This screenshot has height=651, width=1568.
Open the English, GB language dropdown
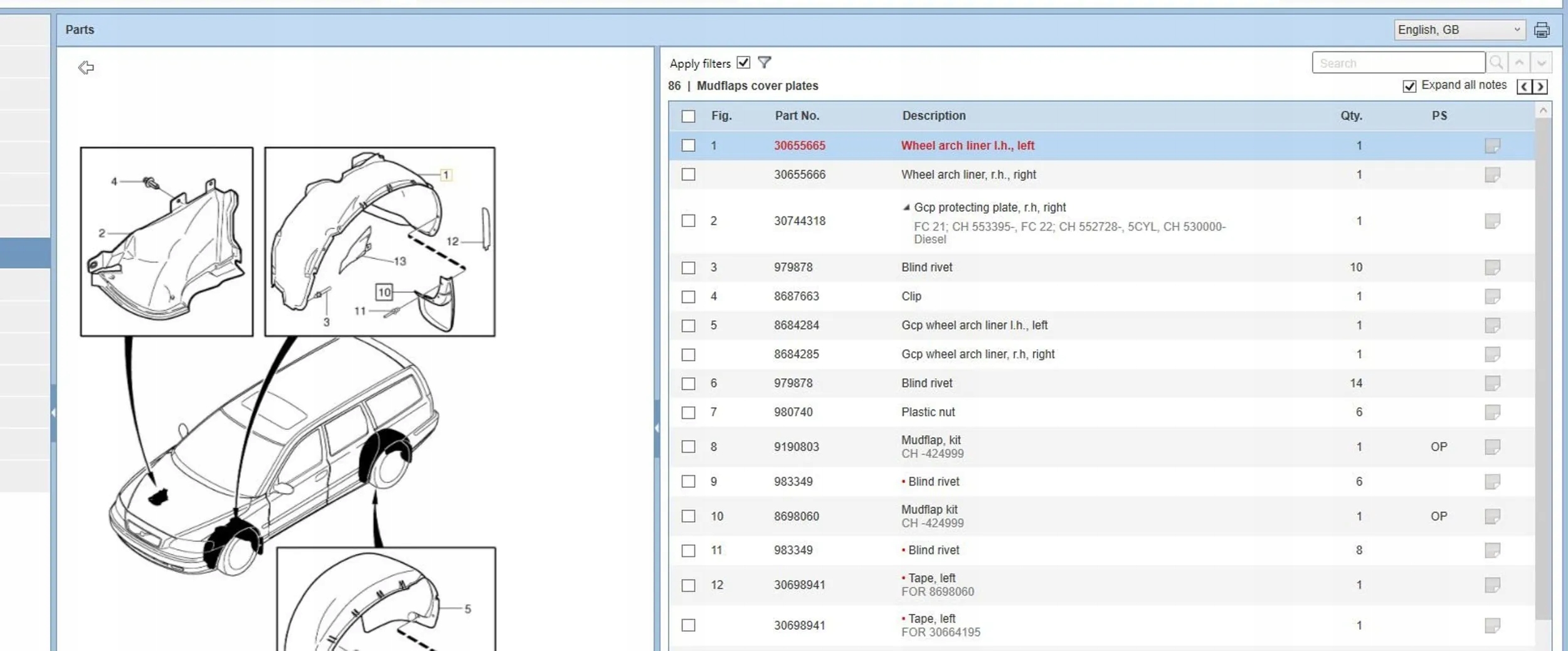tap(1458, 29)
